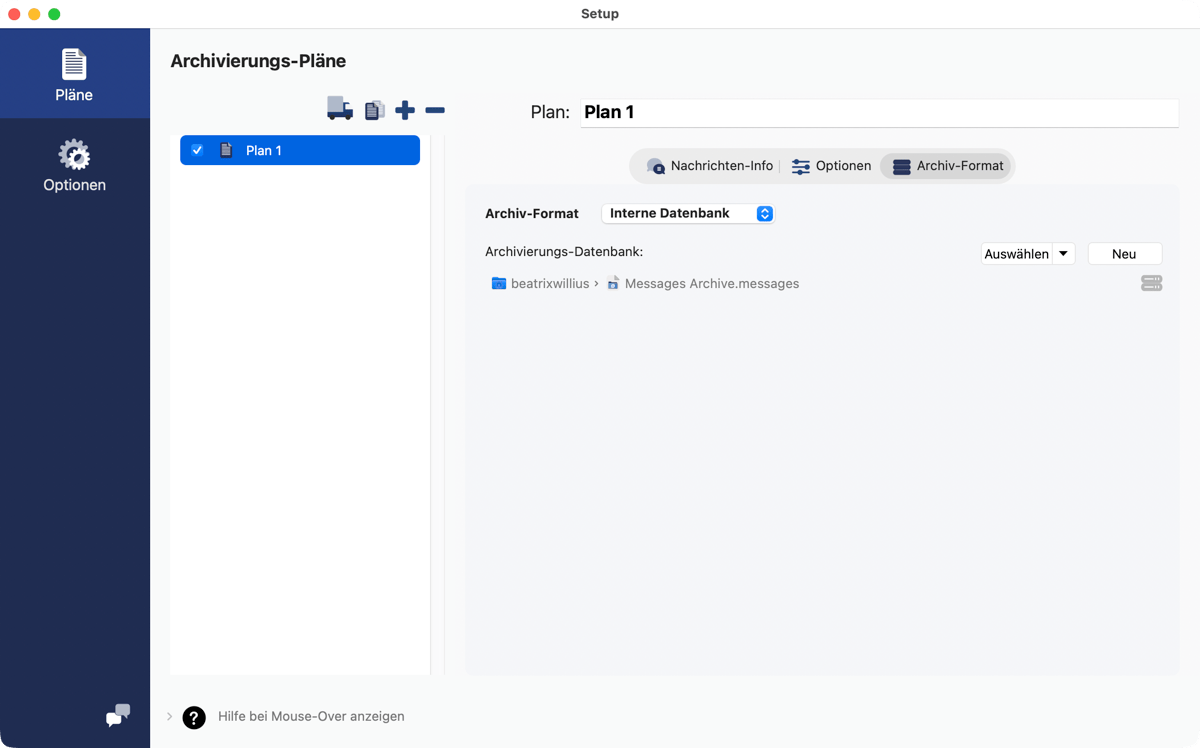This screenshot has height=748, width=1200.
Task: Close the Setup window
Action: [x=14, y=14]
